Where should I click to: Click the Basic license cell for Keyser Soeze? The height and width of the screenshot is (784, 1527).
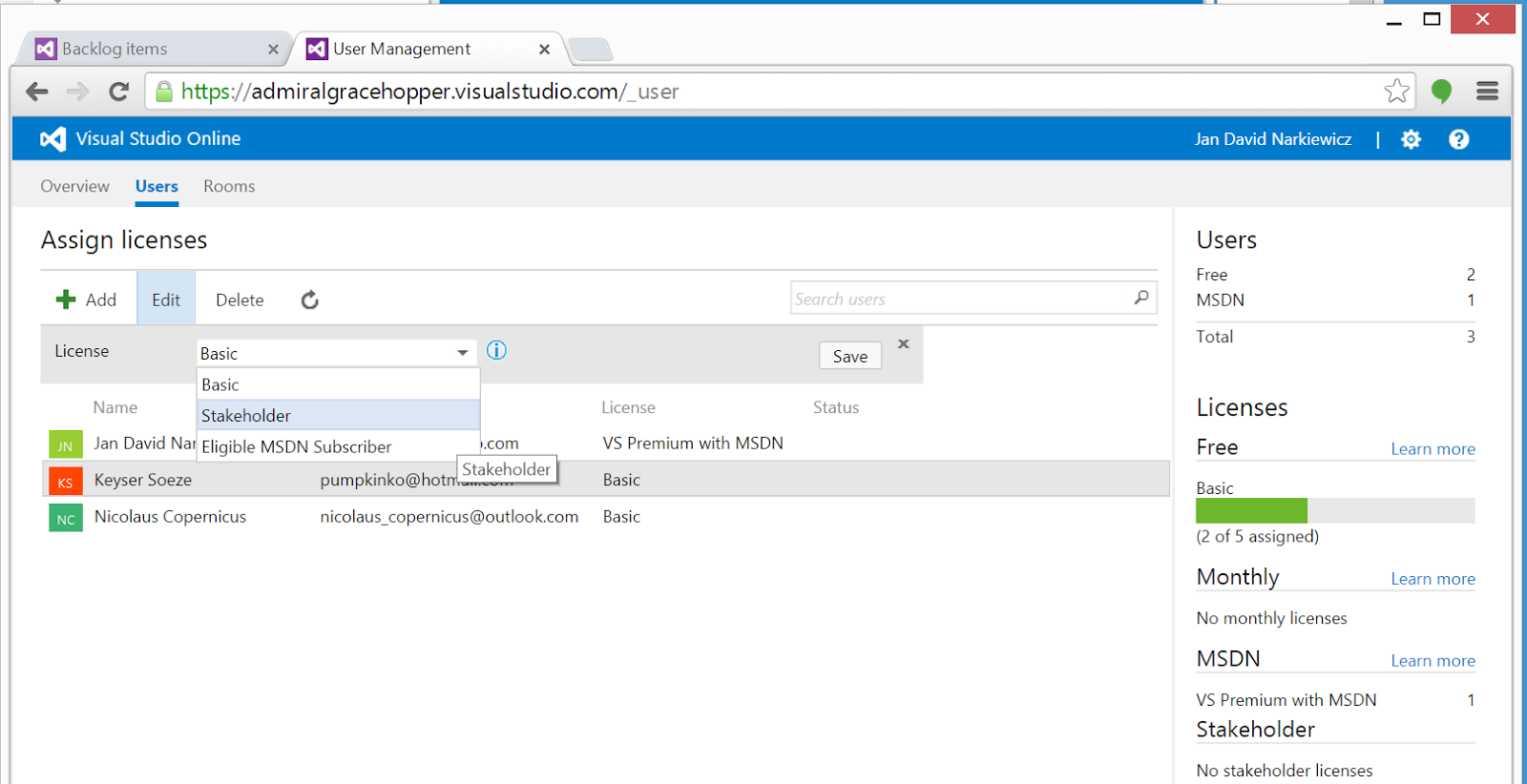point(621,480)
